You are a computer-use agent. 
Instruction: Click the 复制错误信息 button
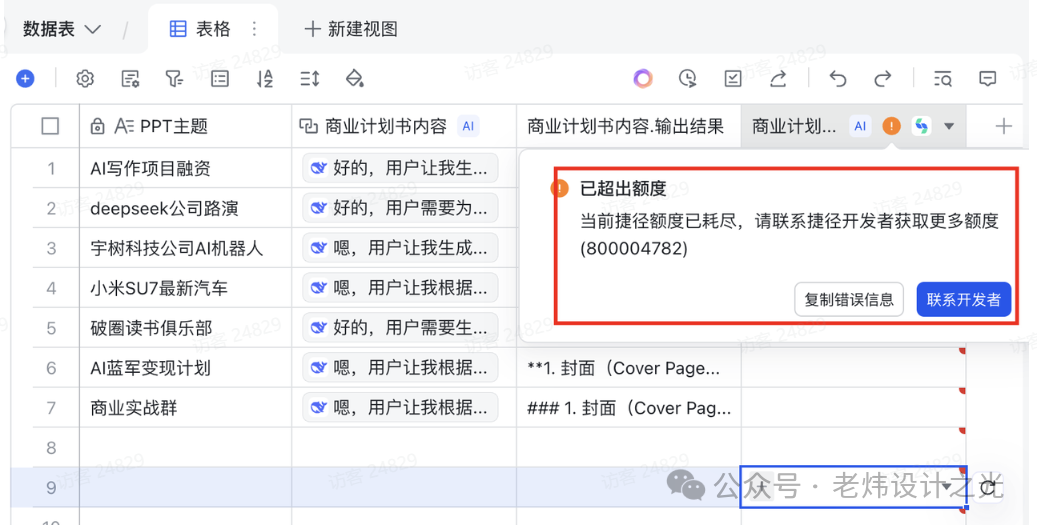pos(849,300)
